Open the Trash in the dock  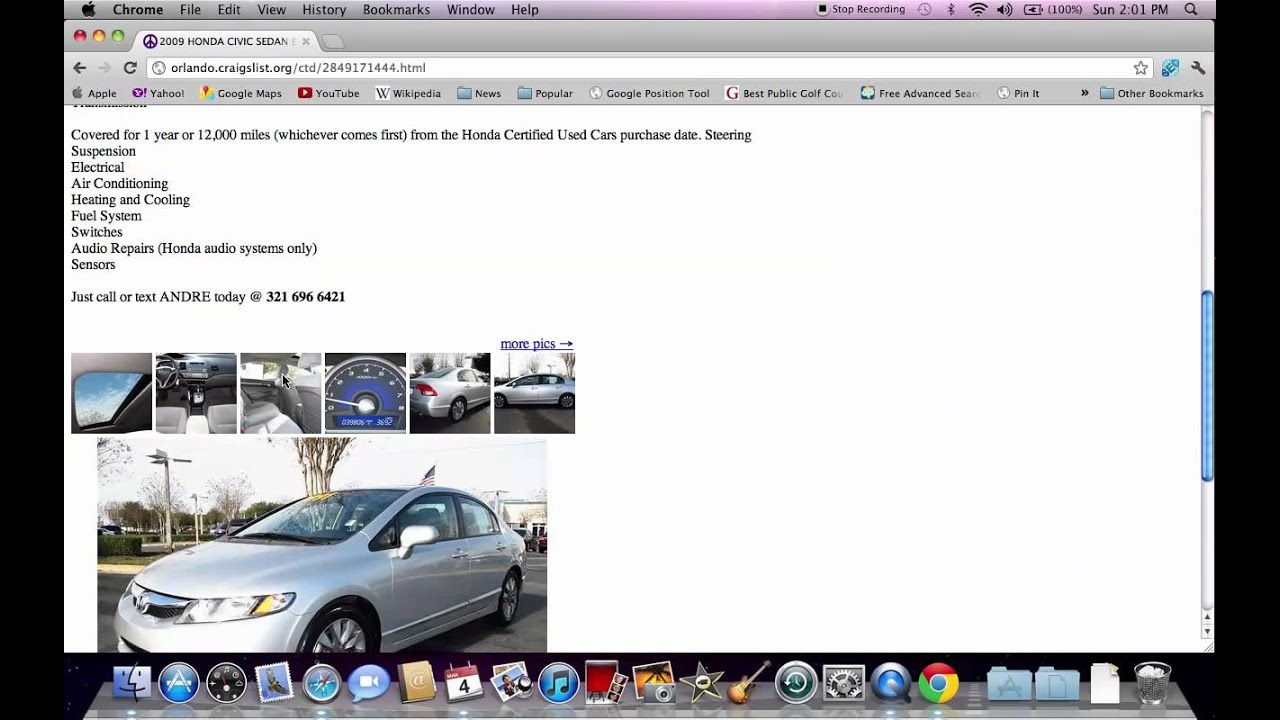pos(1152,683)
